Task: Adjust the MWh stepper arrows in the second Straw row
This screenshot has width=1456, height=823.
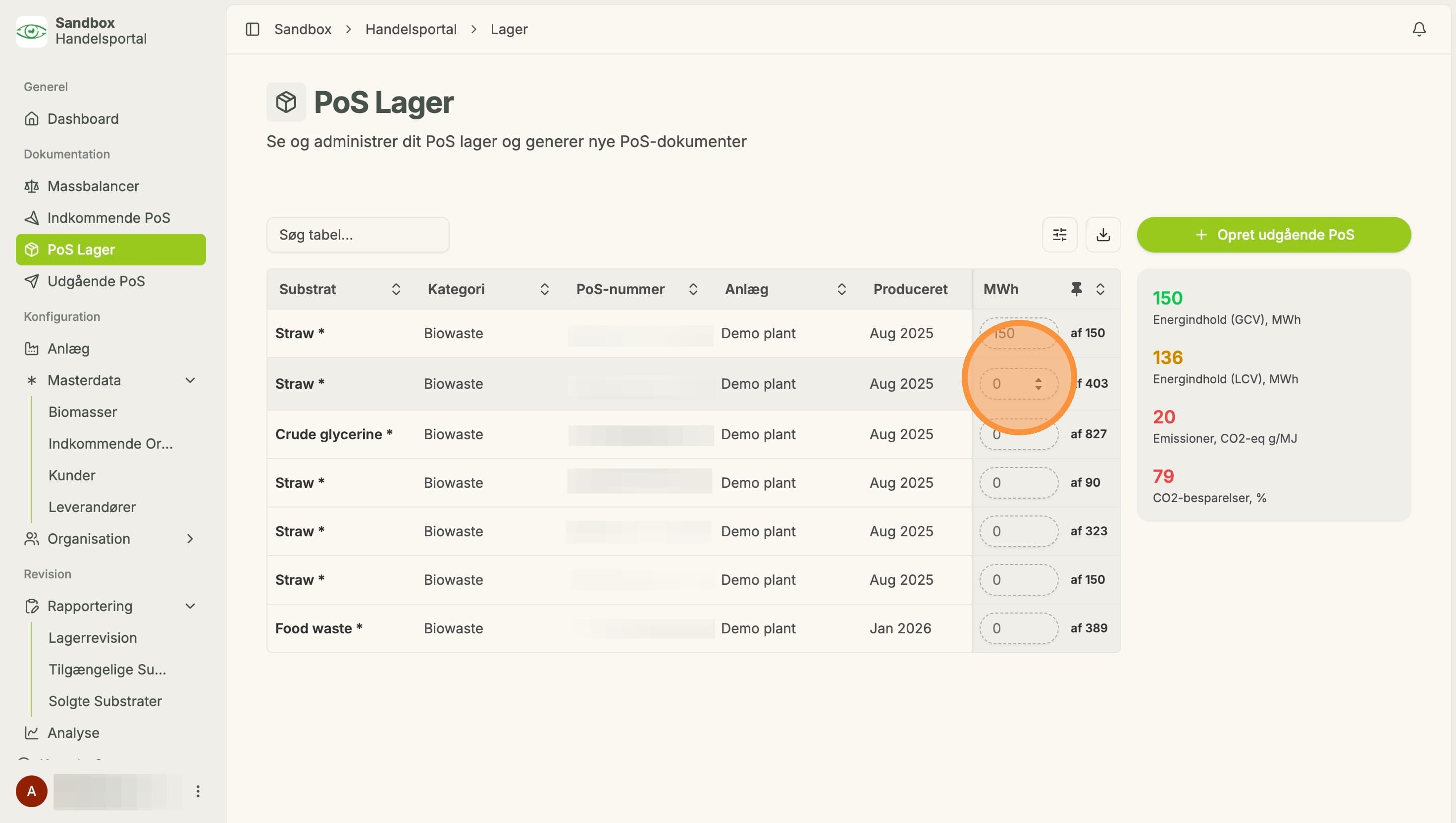Action: tap(1039, 384)
